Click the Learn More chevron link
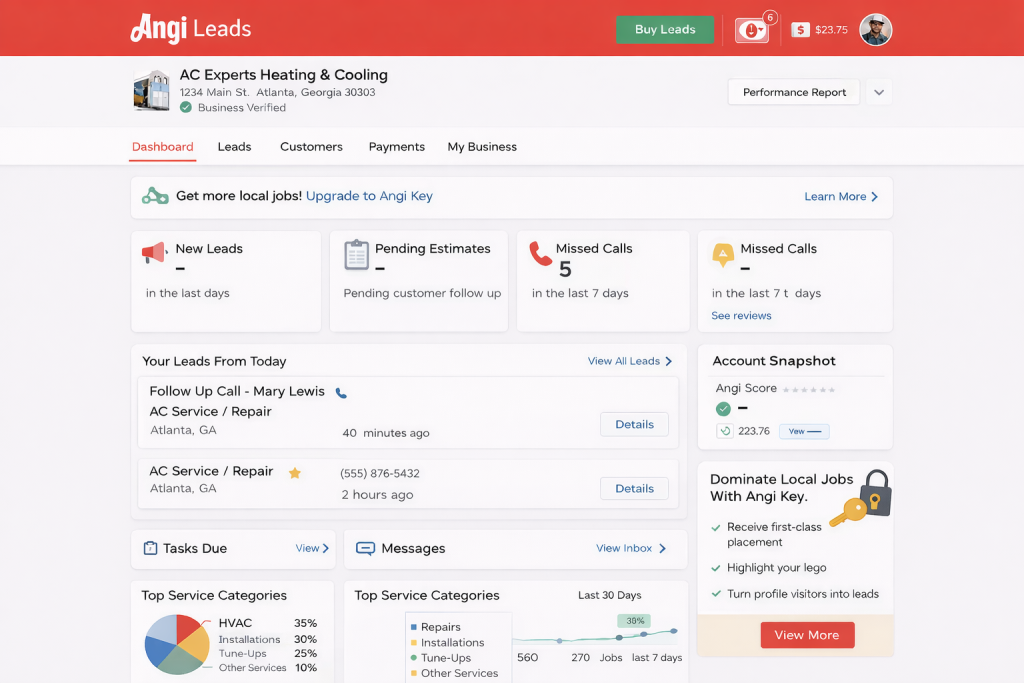This screenshot has width=1024, height=683. click(841, 197)
